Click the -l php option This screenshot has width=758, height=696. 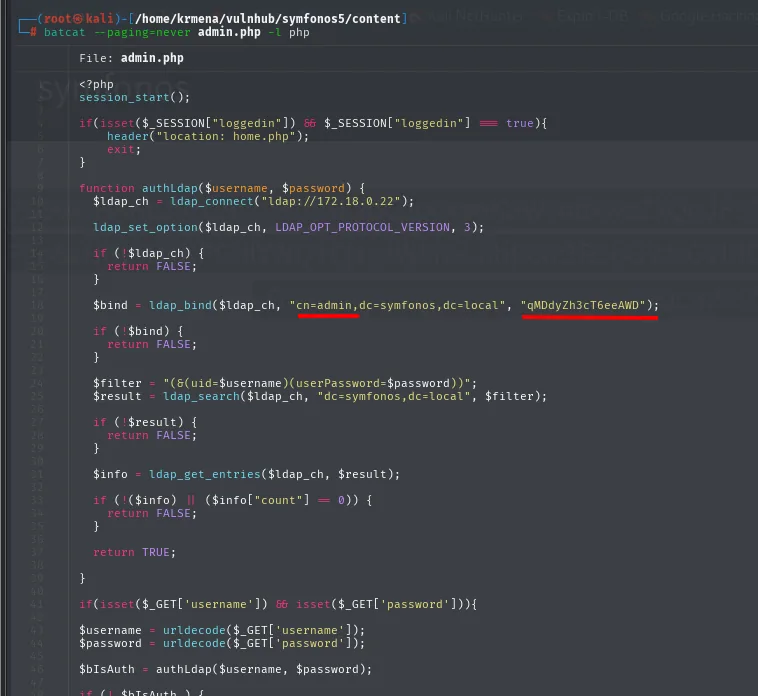pos(289,32)
